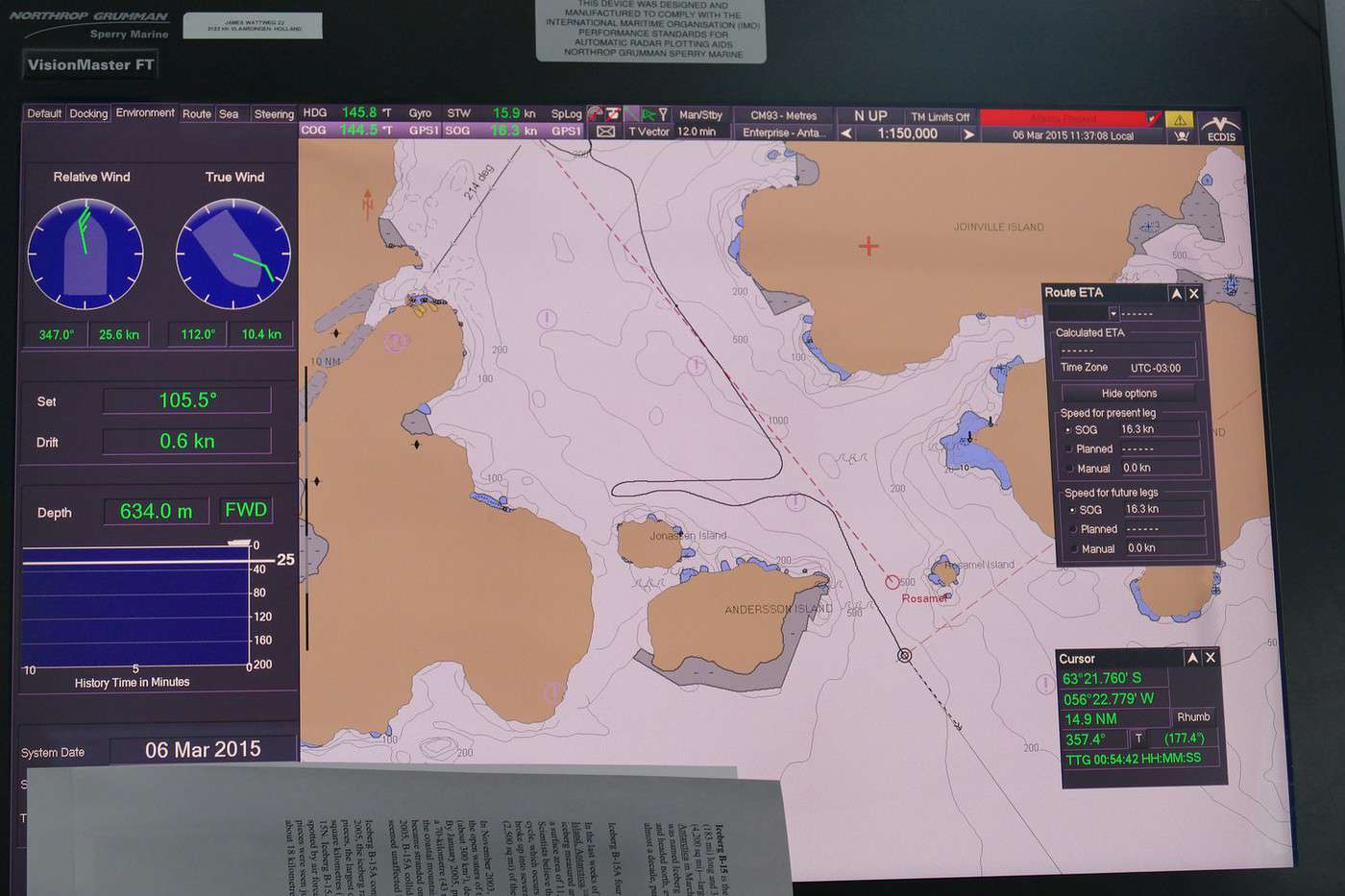
Task: Toggle the Man/Stby mode button
Action: (x=700, y=115)
